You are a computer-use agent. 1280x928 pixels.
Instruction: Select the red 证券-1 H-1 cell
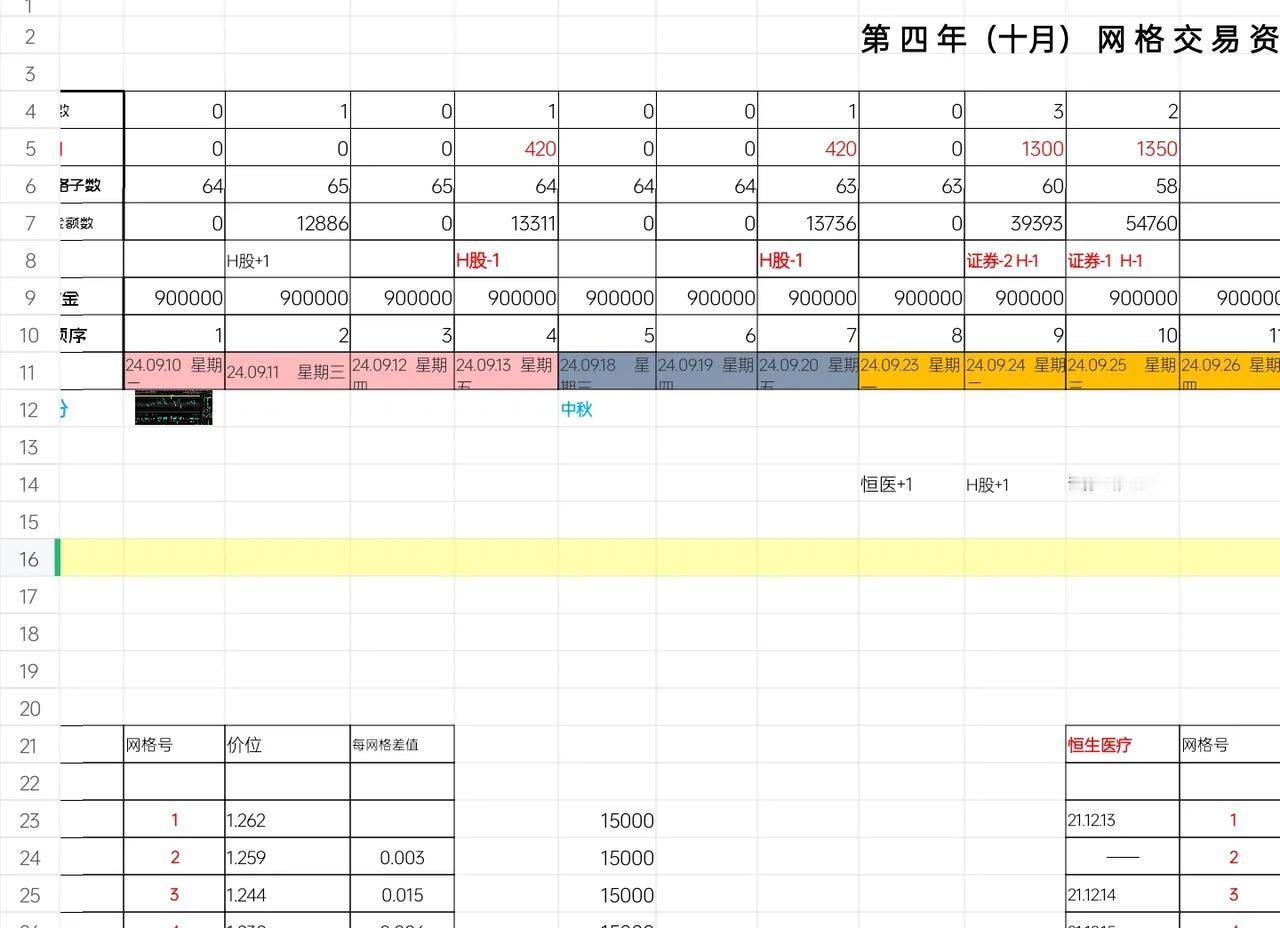click(1123, 261)
